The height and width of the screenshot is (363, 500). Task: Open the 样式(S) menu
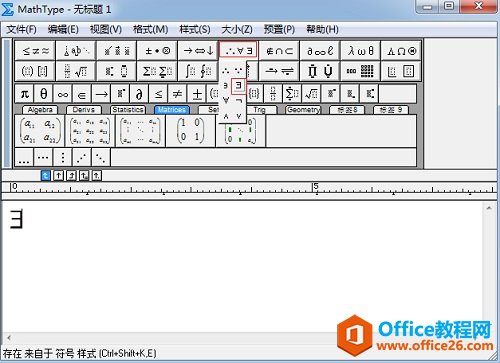195,30
